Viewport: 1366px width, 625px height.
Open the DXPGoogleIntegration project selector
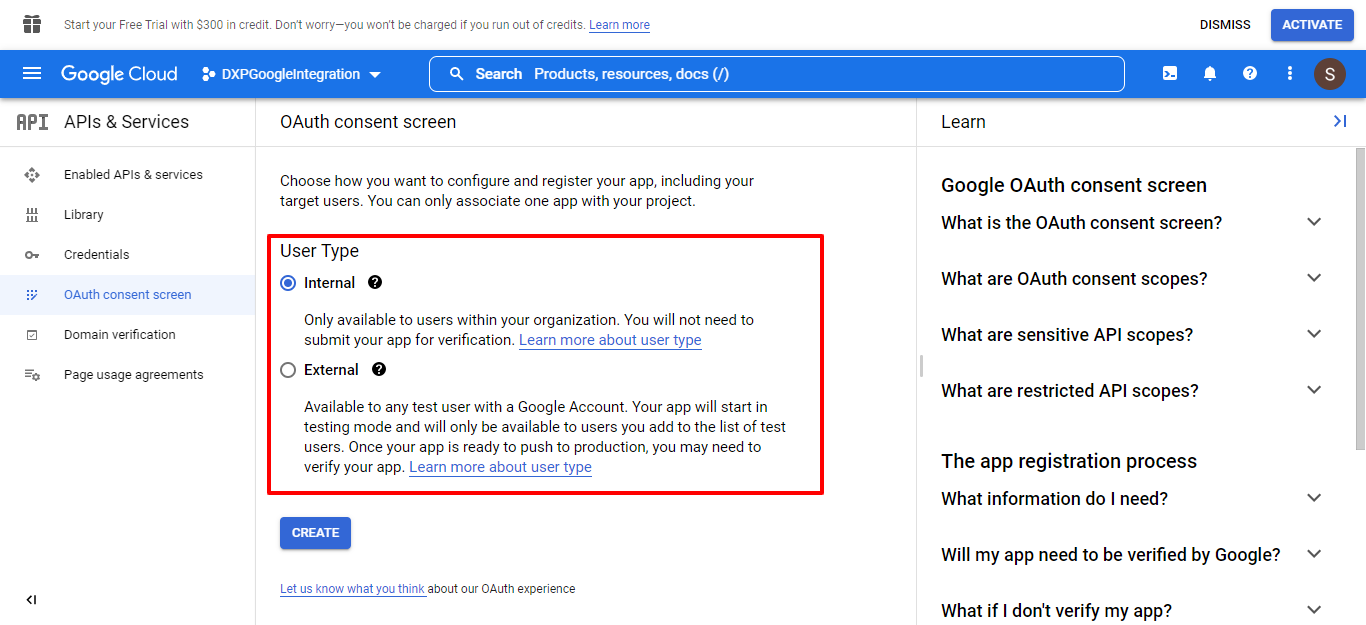point(292,74)
